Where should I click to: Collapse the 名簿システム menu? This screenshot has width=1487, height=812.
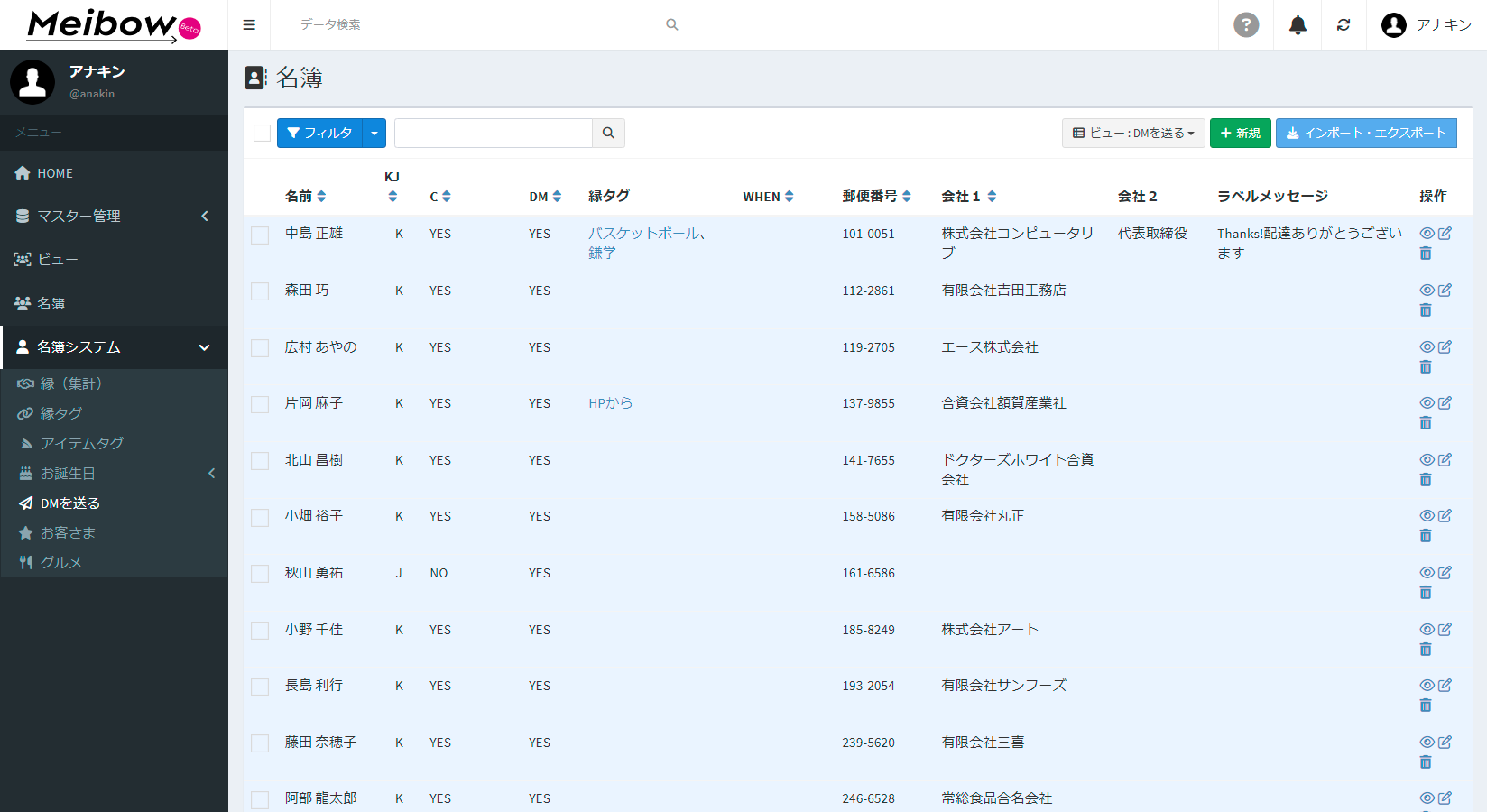114,347
